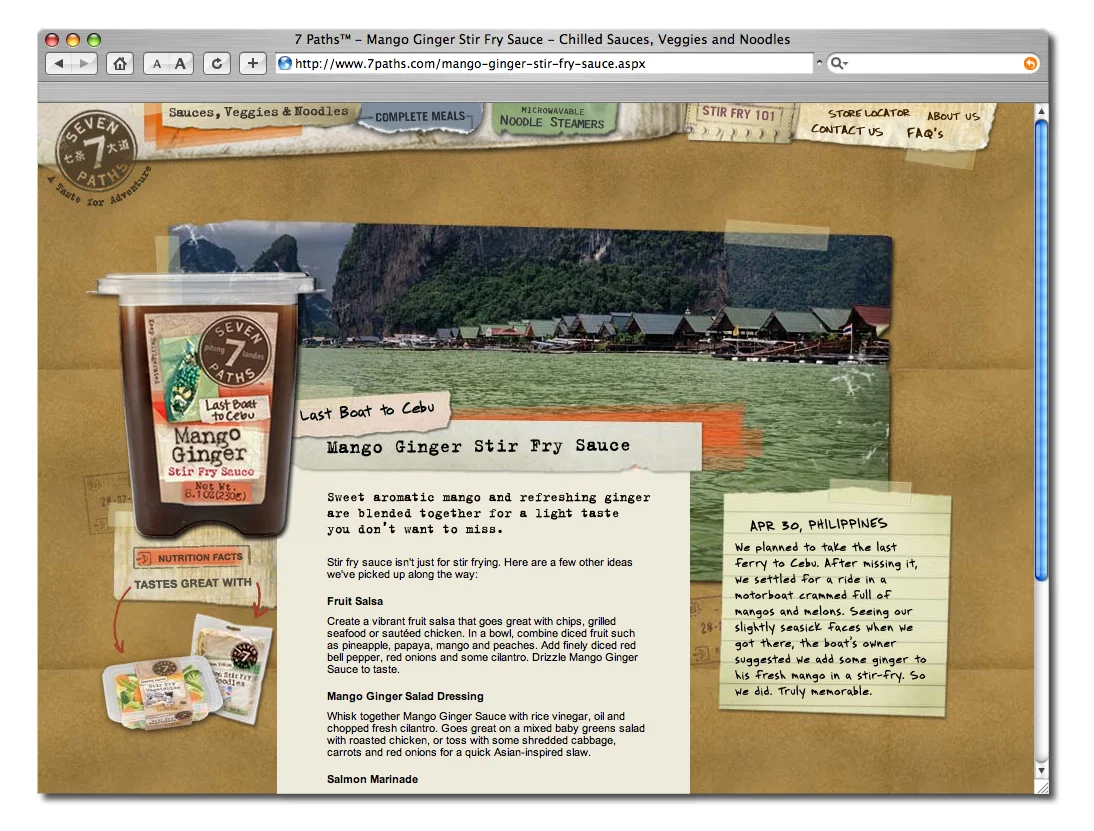Reload the page with the refresh icon
Screen dimensions: 1094x831
(217, 63)
